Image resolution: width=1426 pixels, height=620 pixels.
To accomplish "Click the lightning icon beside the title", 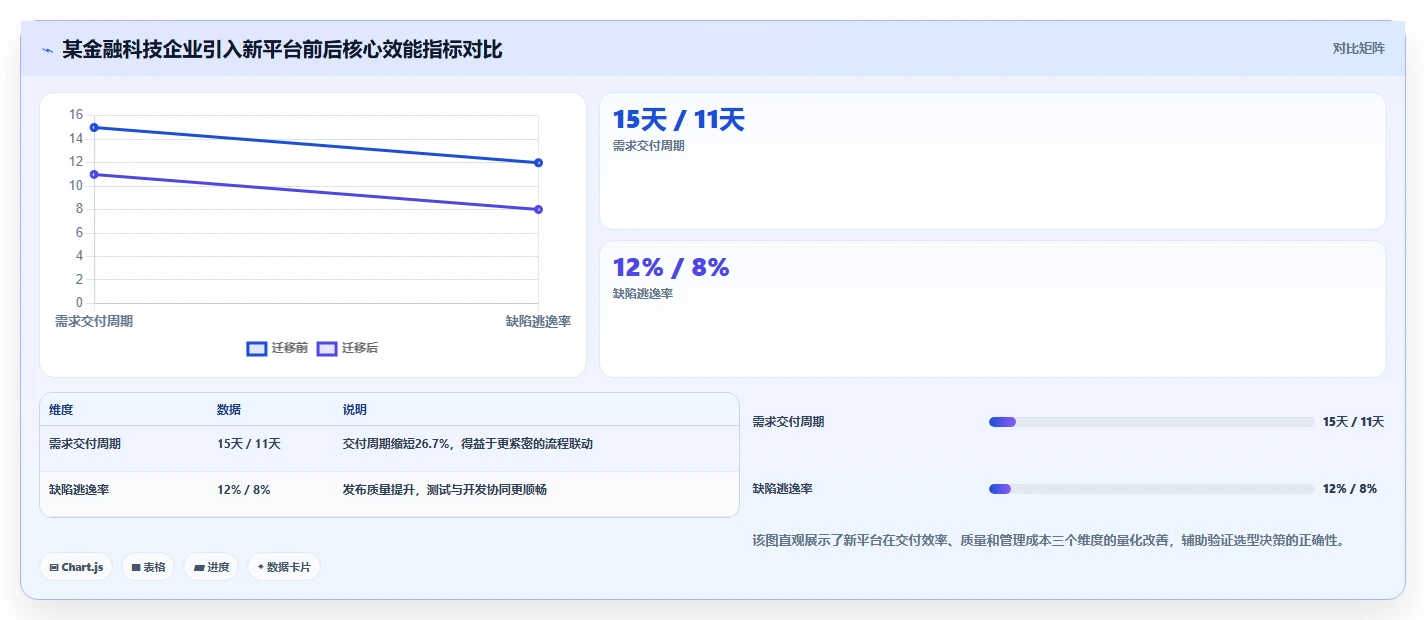I will (x=47, y=49).
